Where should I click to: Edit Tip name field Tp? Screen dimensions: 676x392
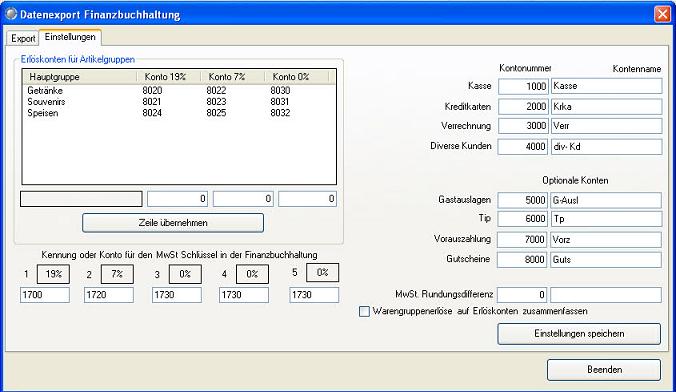pos(607,219)
